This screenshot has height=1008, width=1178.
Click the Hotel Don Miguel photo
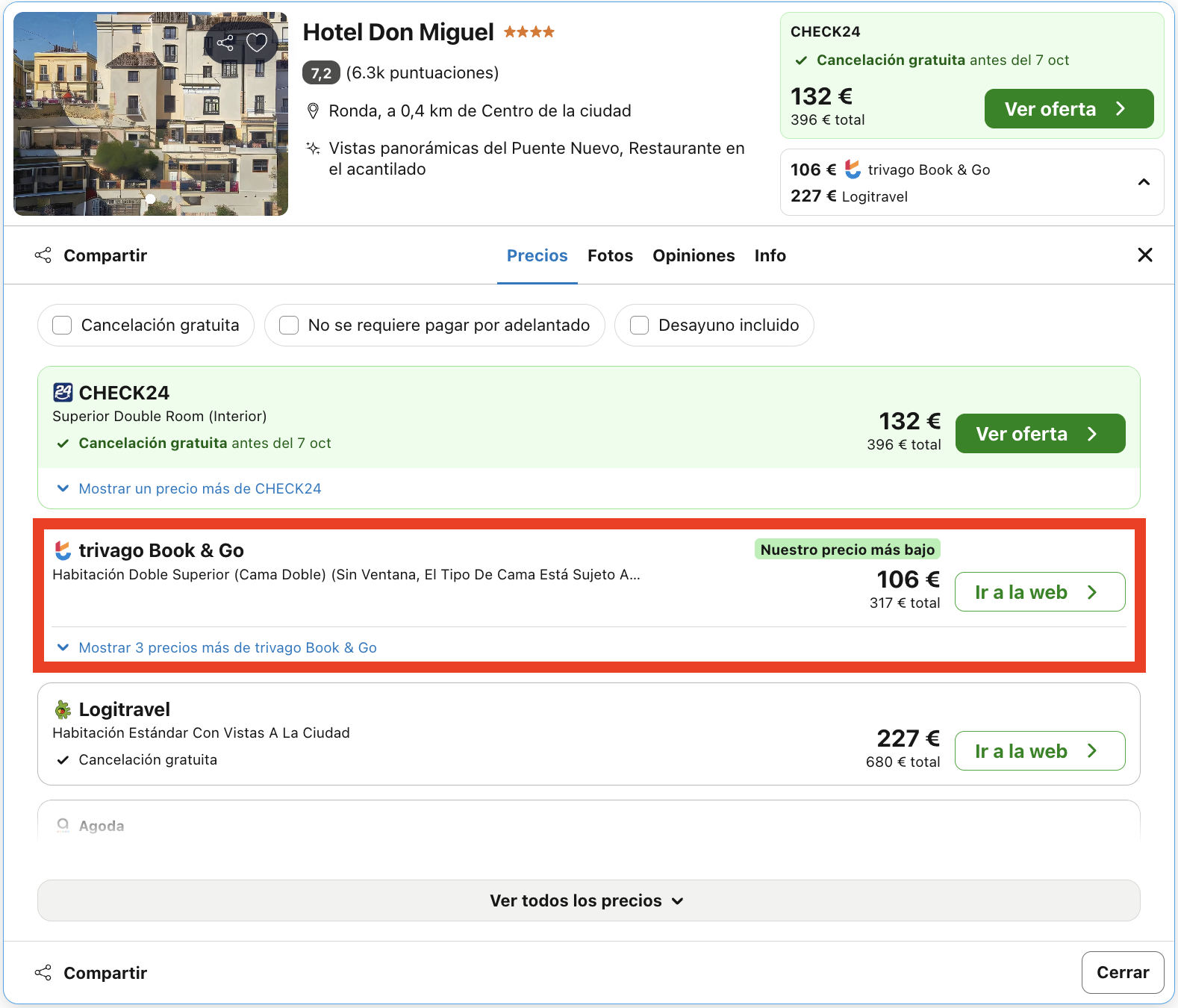[151, 113]
